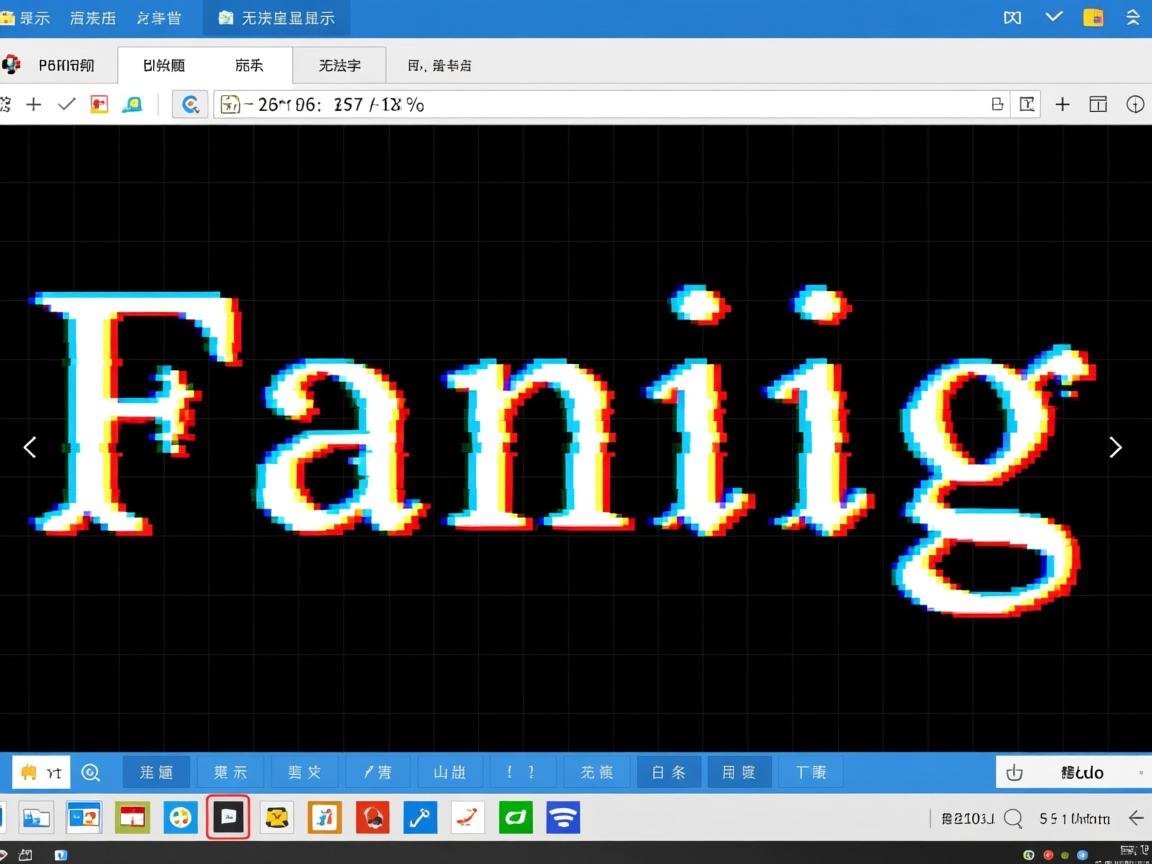Open the green icon next to the Wi-Fi icon

515,818
